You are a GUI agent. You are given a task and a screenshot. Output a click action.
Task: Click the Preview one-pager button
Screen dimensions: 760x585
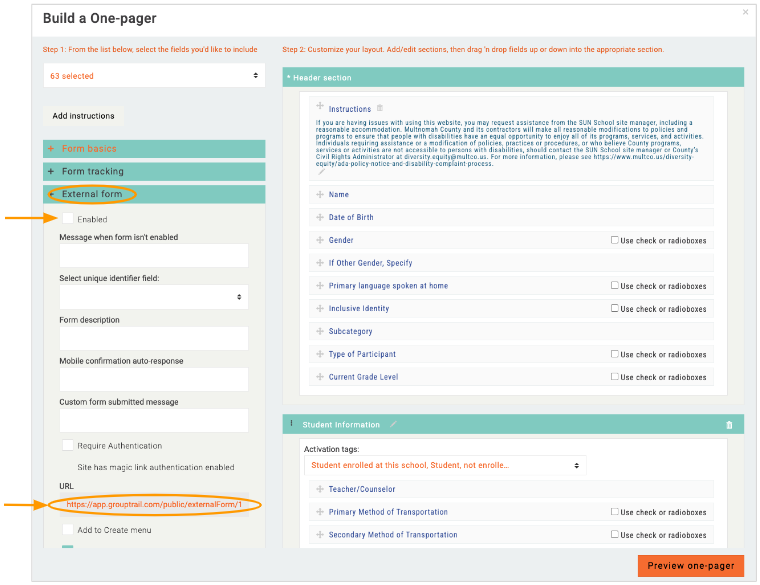(x=690, y=566)
